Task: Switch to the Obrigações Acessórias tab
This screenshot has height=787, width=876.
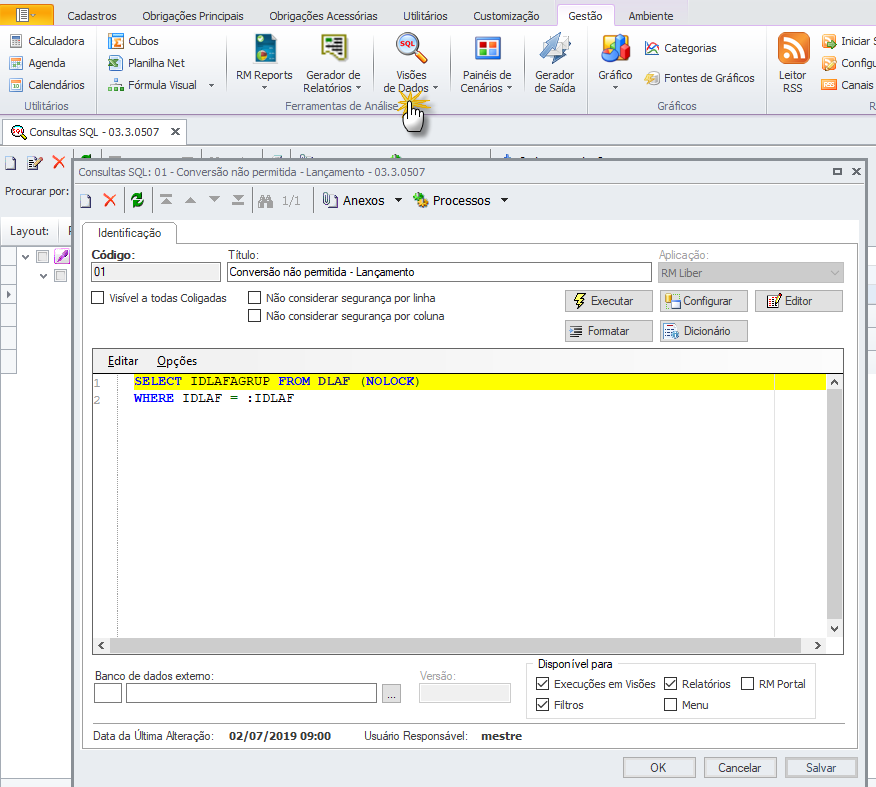Action: [323, 16]
